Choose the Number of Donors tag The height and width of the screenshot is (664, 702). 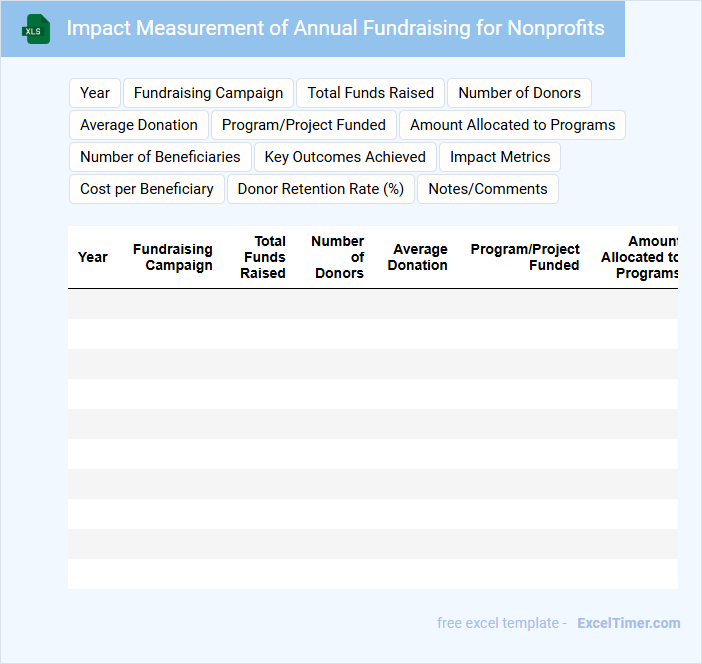point(519,93)
